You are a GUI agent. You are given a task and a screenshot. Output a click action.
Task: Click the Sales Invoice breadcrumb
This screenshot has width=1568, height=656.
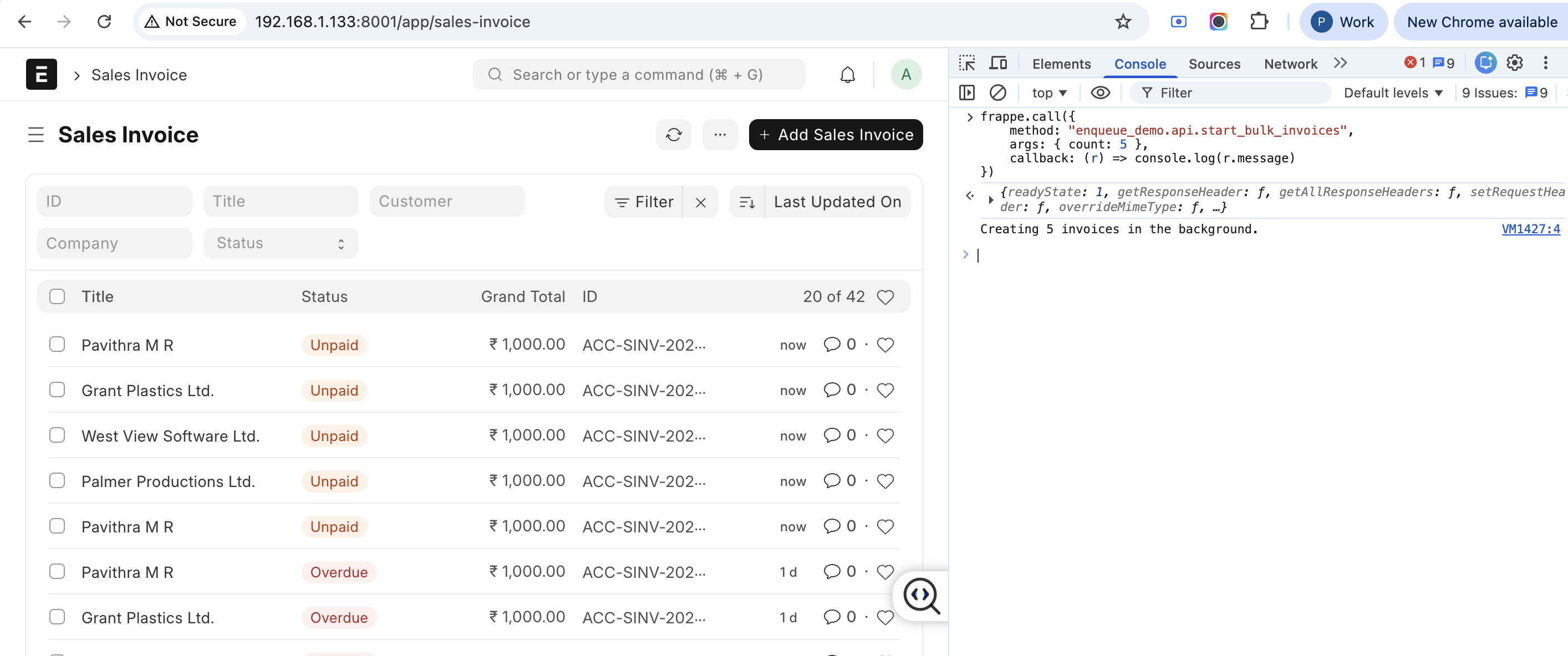click(x=139, y=75)
